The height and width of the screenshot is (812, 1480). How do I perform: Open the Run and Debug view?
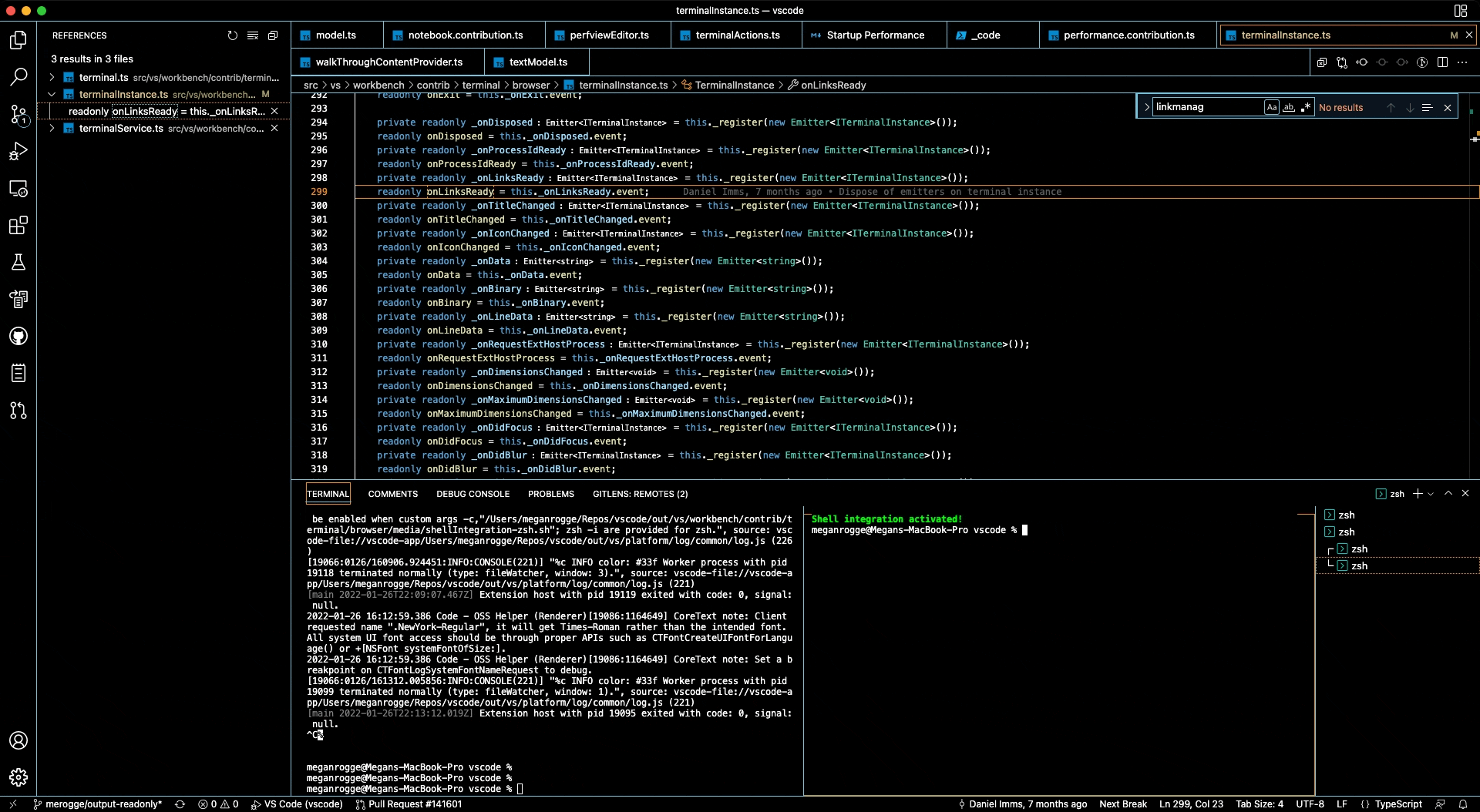click(x=18, y=152)
